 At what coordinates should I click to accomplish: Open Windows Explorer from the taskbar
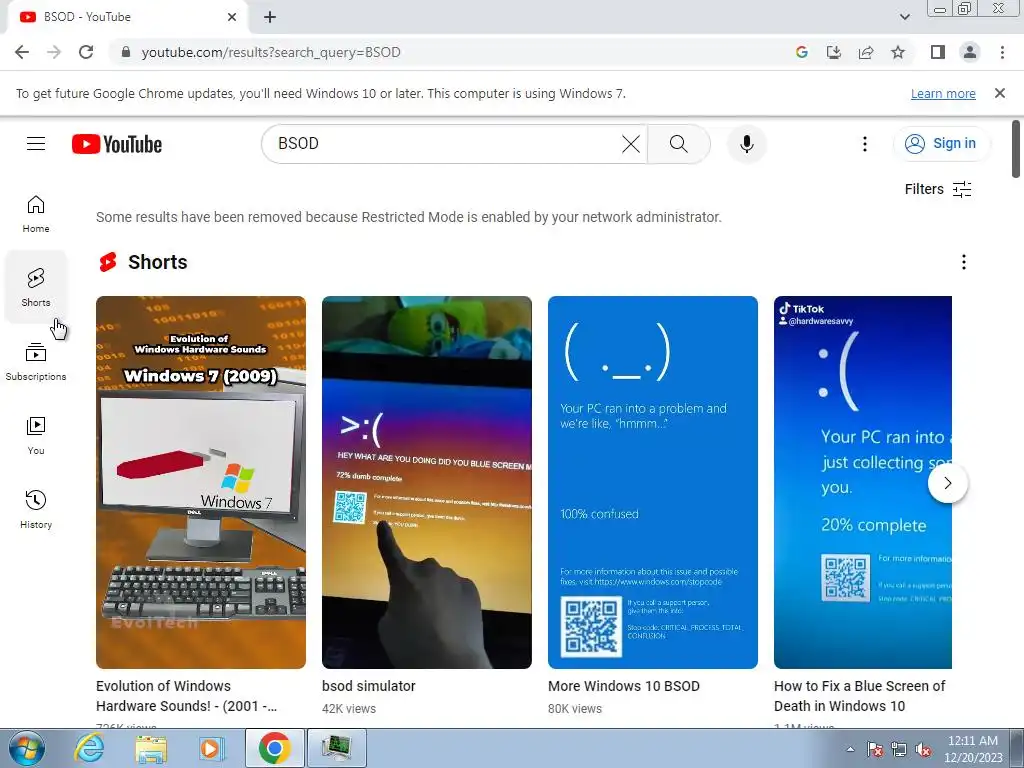[x=151, y=748]
